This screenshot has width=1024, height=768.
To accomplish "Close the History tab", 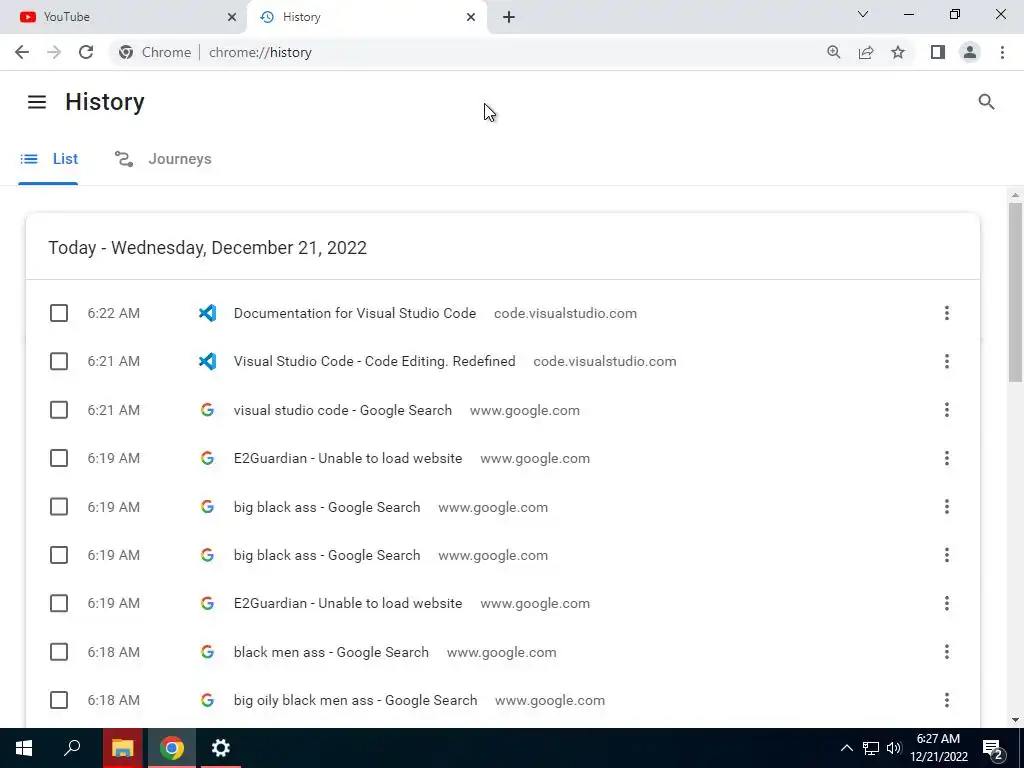I will coord(471,17).
